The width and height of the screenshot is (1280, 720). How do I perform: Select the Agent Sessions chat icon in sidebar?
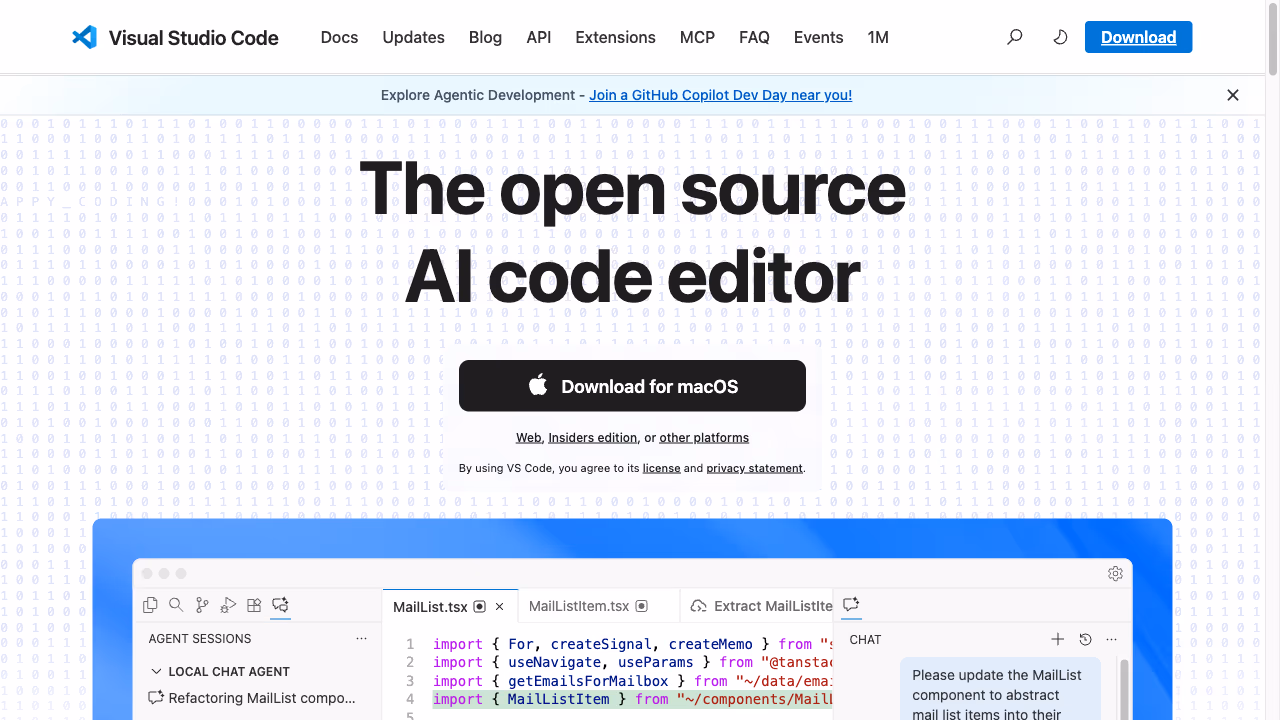(x=280, y=605)
